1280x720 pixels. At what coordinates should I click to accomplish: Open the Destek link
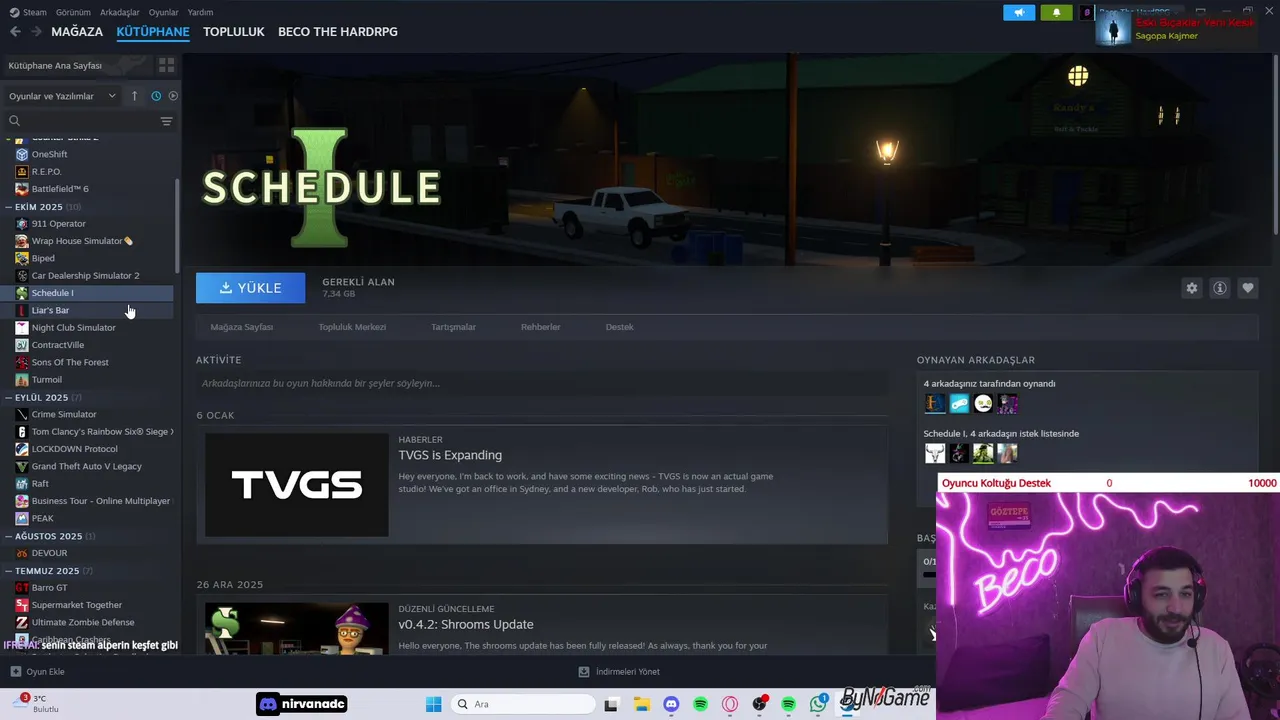click(x=619, y=327)
